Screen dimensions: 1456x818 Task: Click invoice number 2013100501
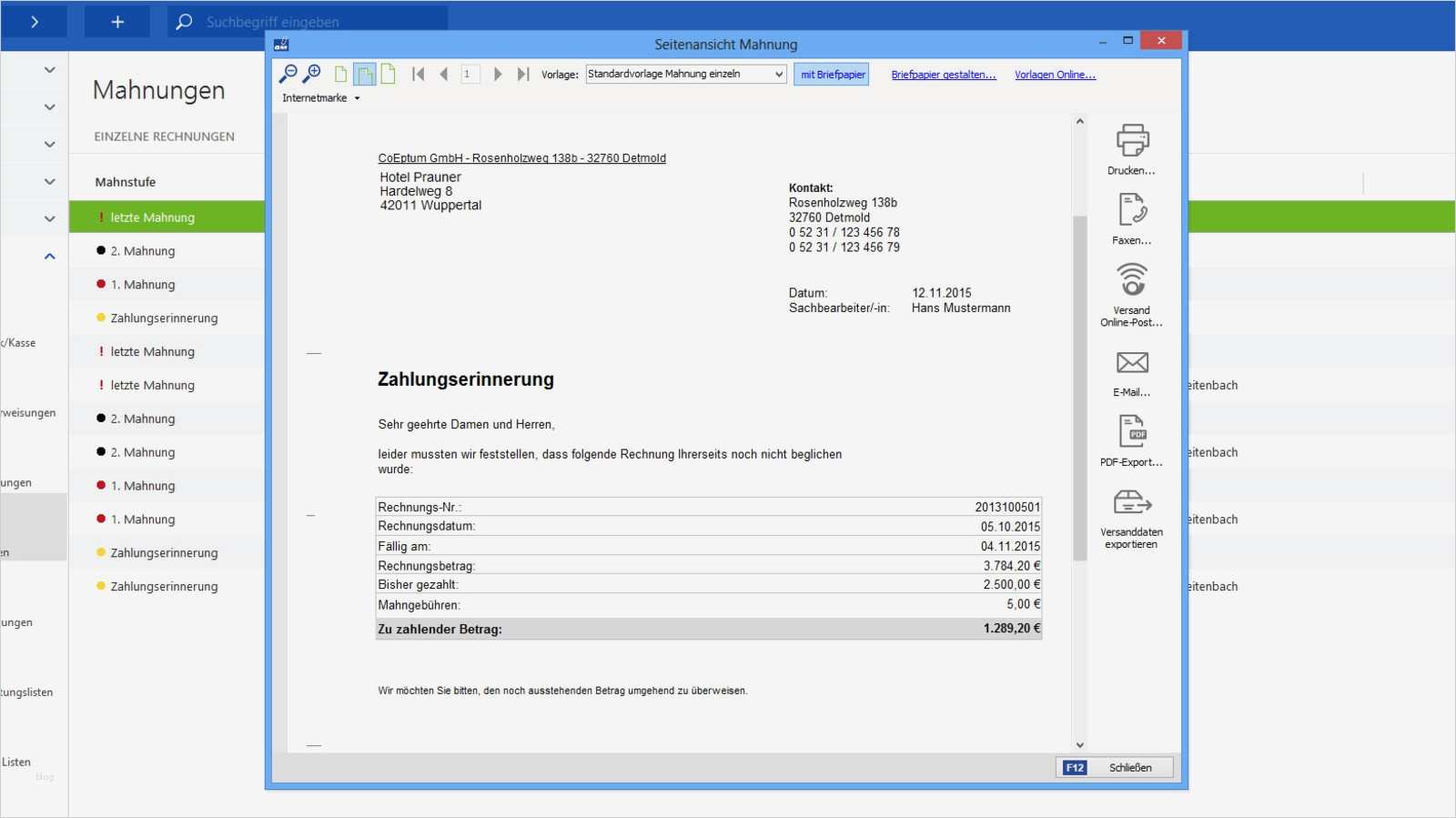[1007, 507]
